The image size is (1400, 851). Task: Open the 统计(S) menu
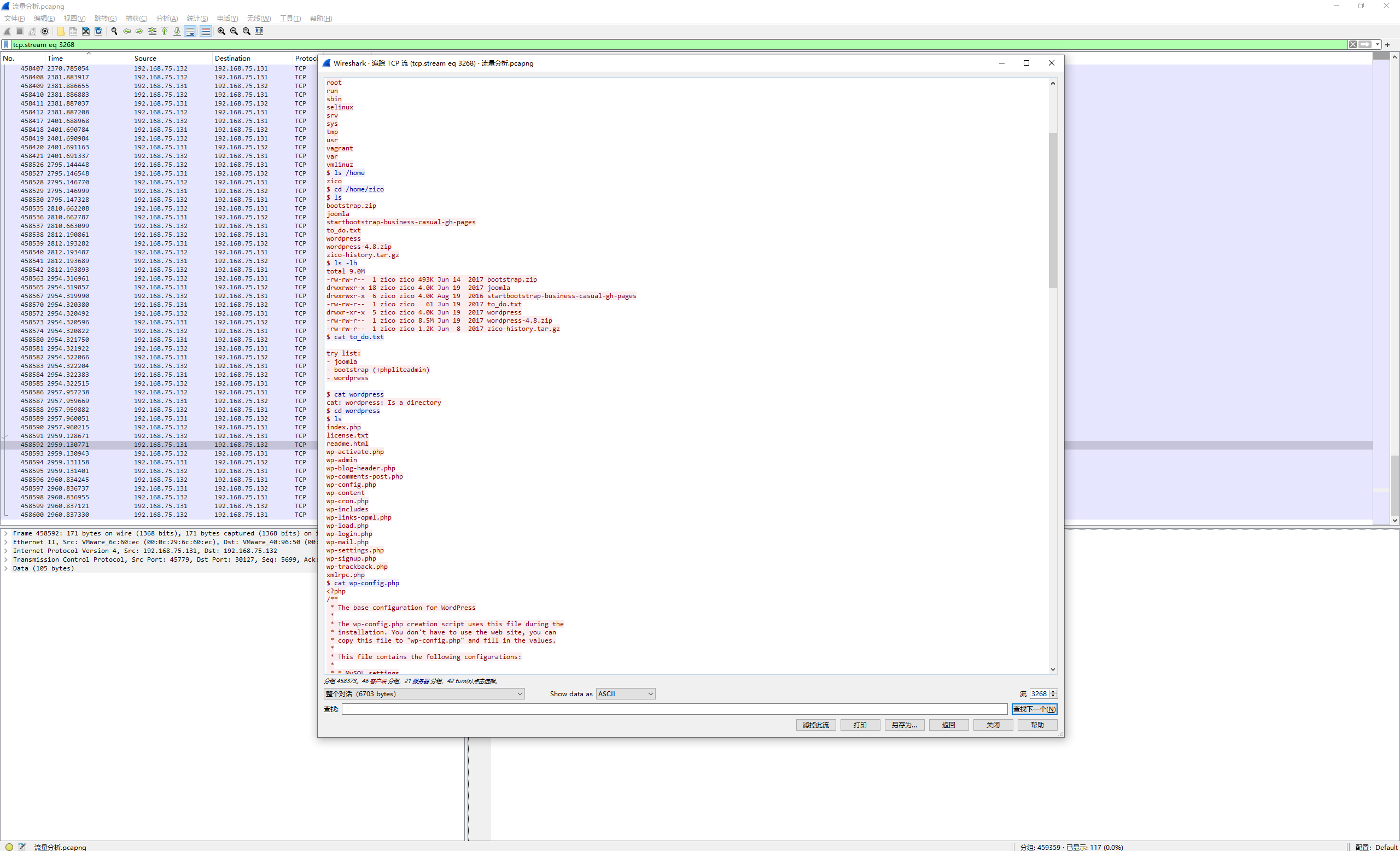pyautogui.click(x=197, y=18)
